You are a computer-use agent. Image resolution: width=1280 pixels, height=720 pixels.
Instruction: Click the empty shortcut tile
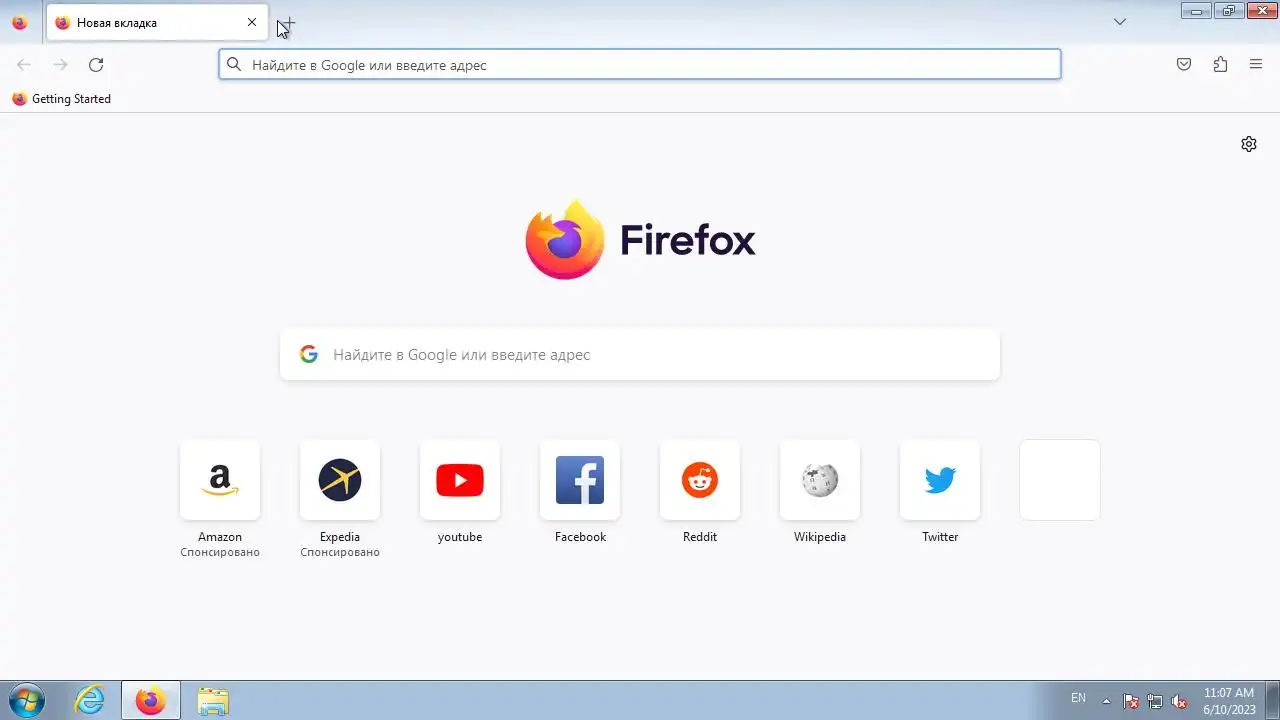point(1060,480)
